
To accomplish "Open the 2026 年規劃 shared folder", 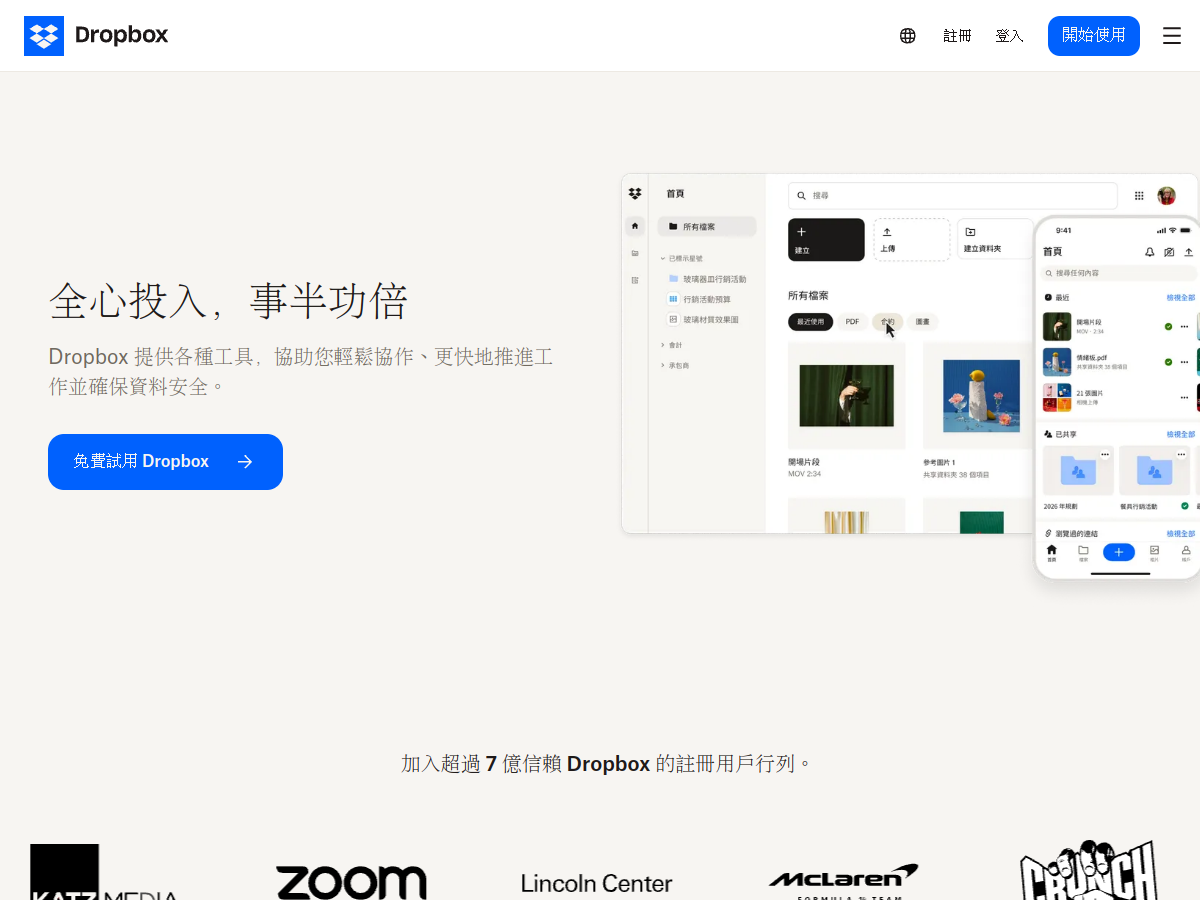I will (1078, 478).
